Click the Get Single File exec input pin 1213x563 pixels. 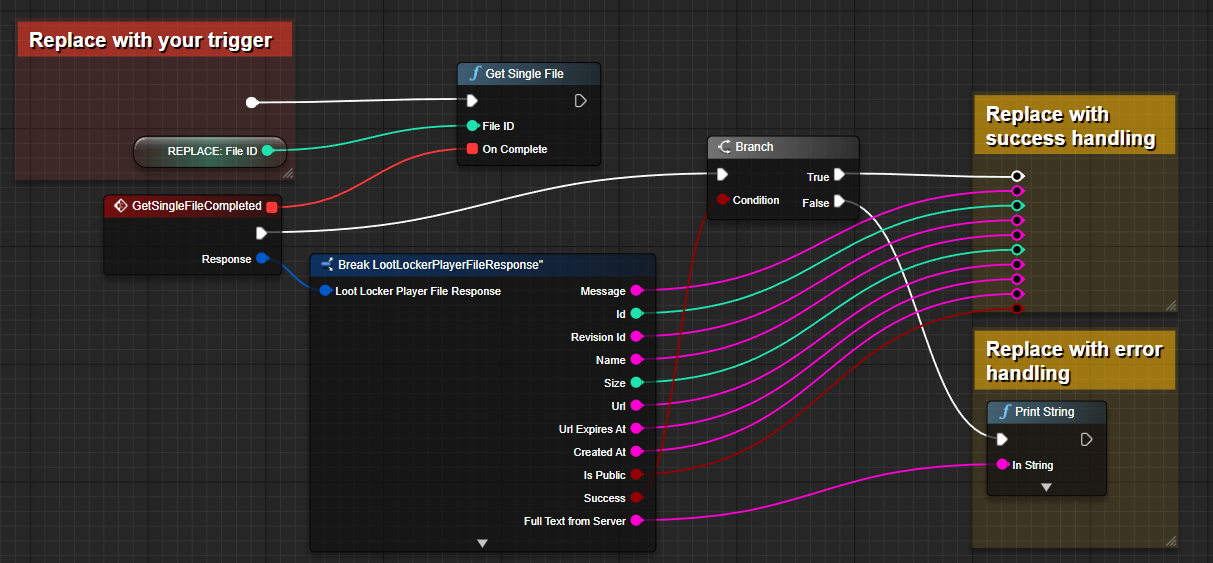coord(472,101)
